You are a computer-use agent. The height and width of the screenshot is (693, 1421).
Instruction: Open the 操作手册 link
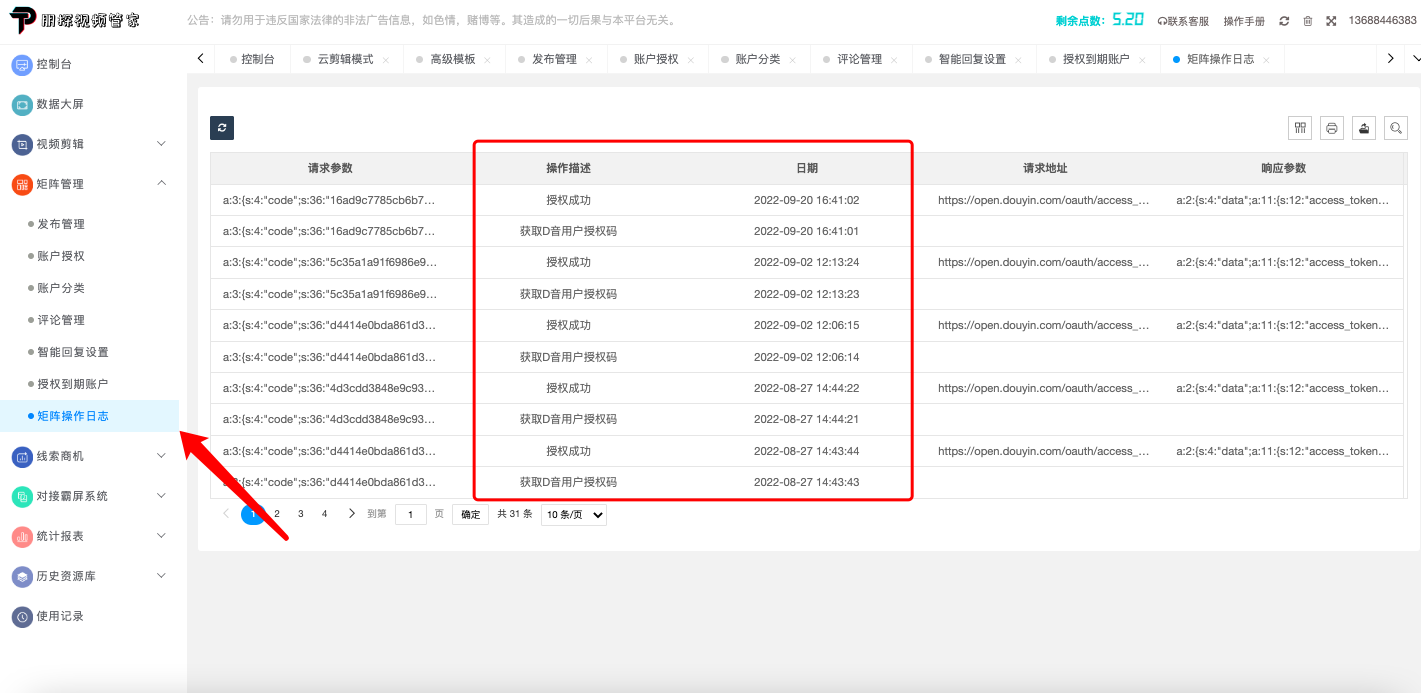[1244, 21]
